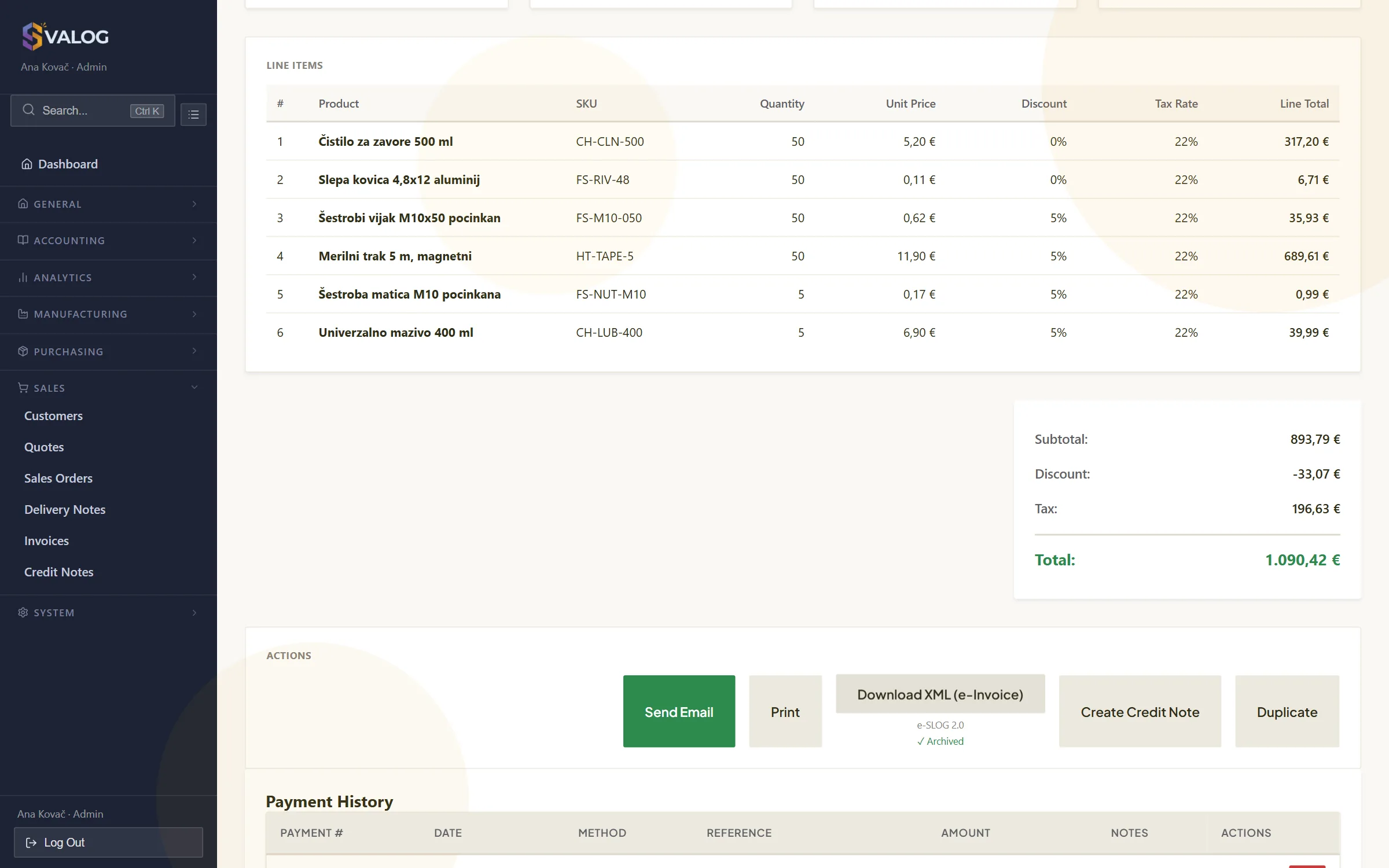
Task: Click the Svalog logo
Action: (x=65, y=36)
